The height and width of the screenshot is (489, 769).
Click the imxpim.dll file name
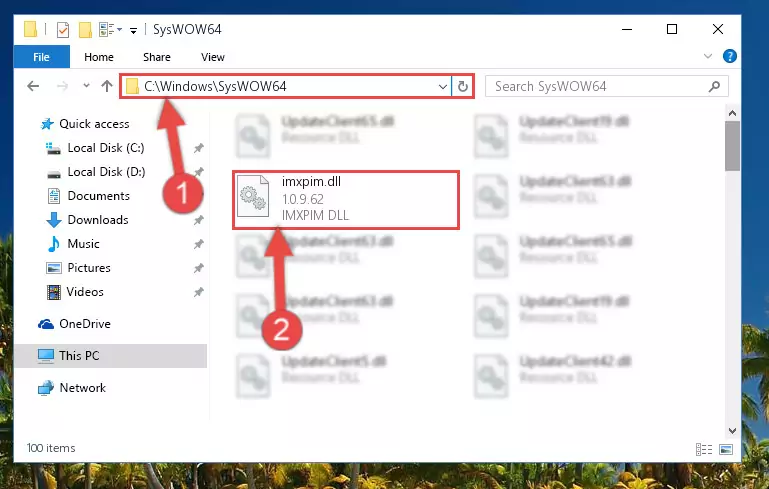click(x=311, y=181)
